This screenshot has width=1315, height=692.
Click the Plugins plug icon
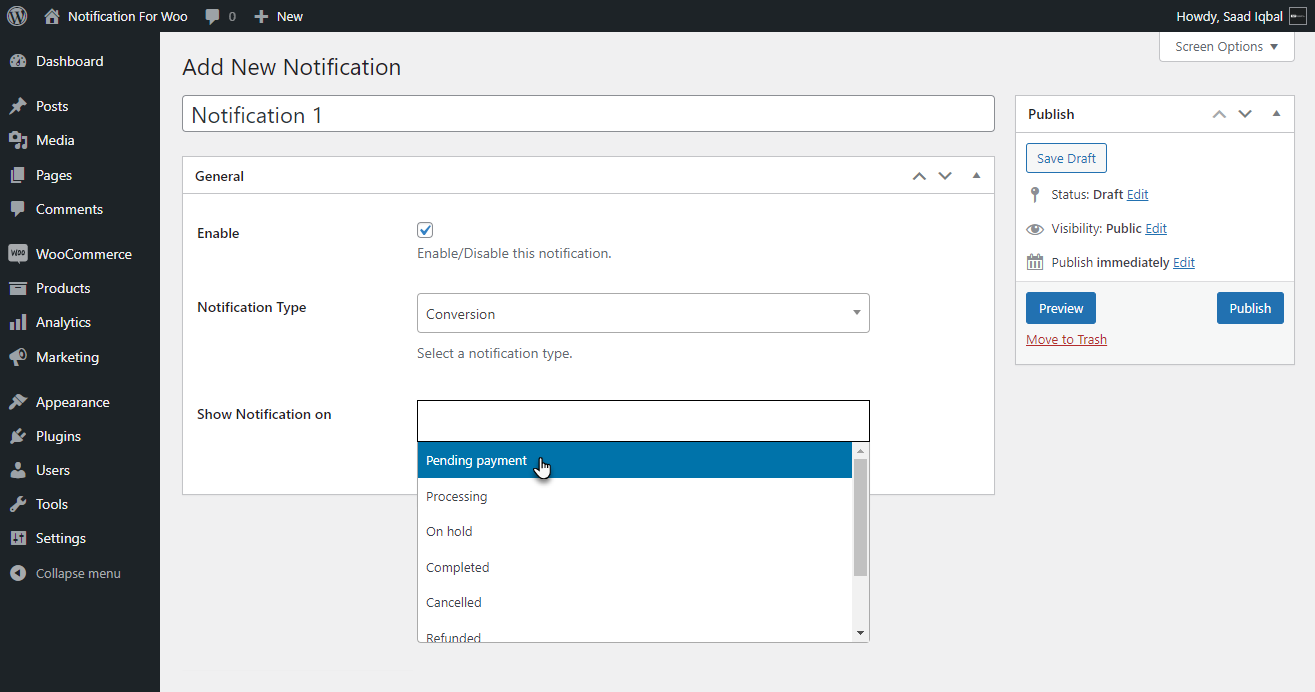(x=18, y=436)
